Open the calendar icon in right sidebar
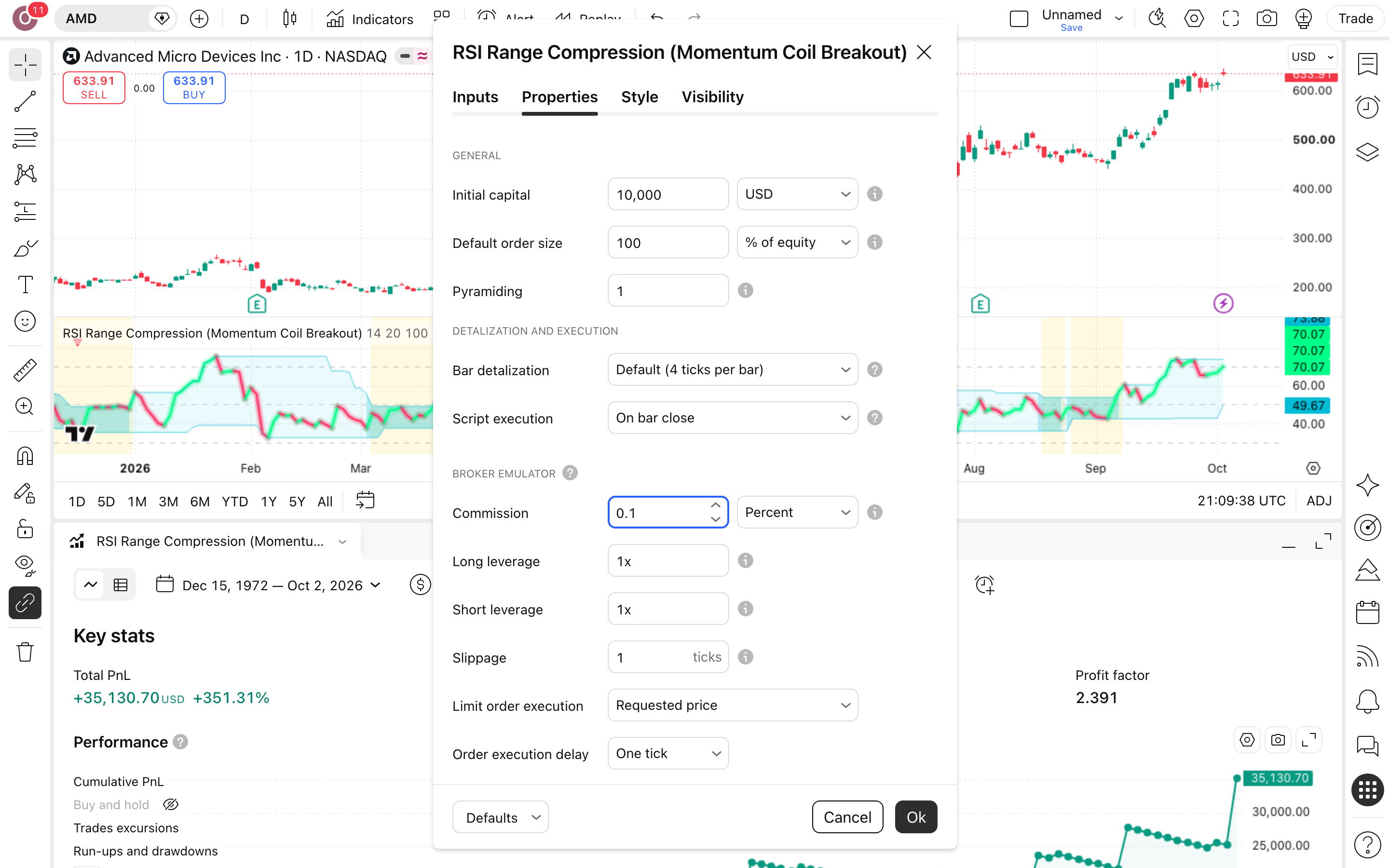Screen dimensions: 1389x868 [1368, 612]
